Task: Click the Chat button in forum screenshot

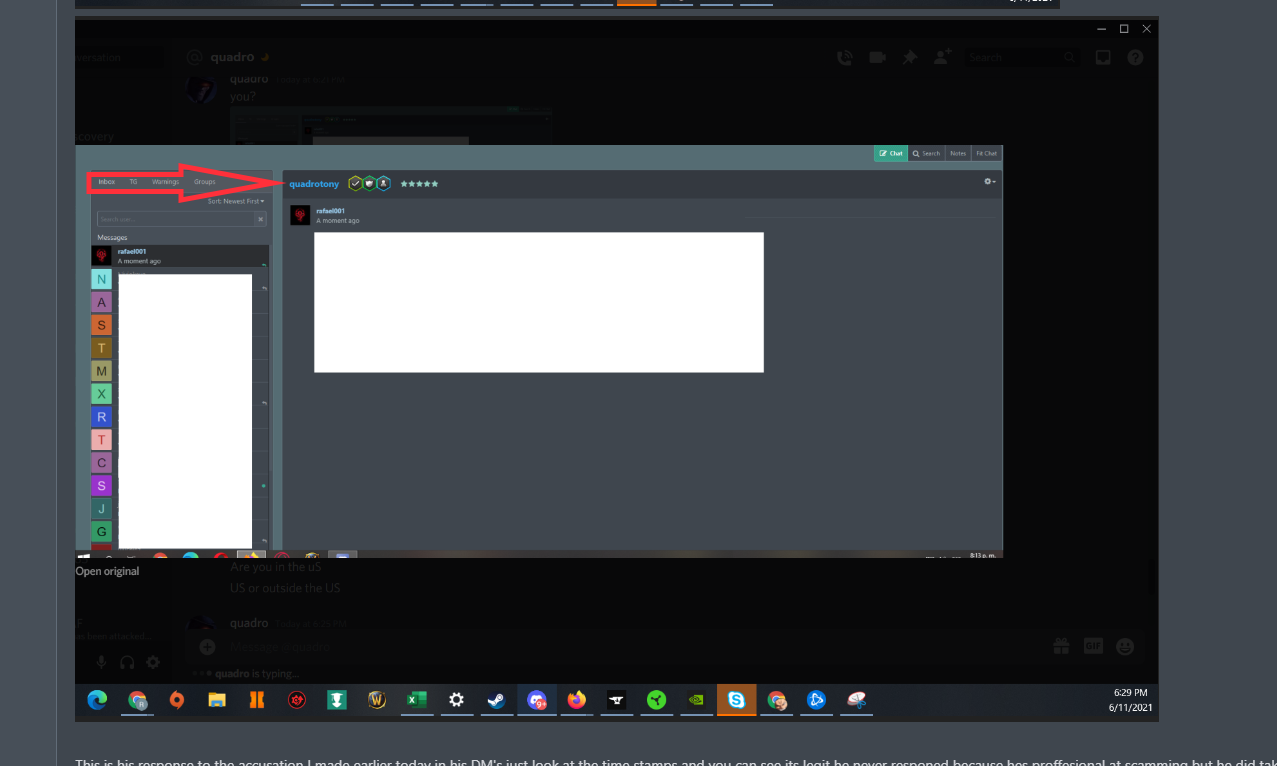Action: click(x=890, y=153)
